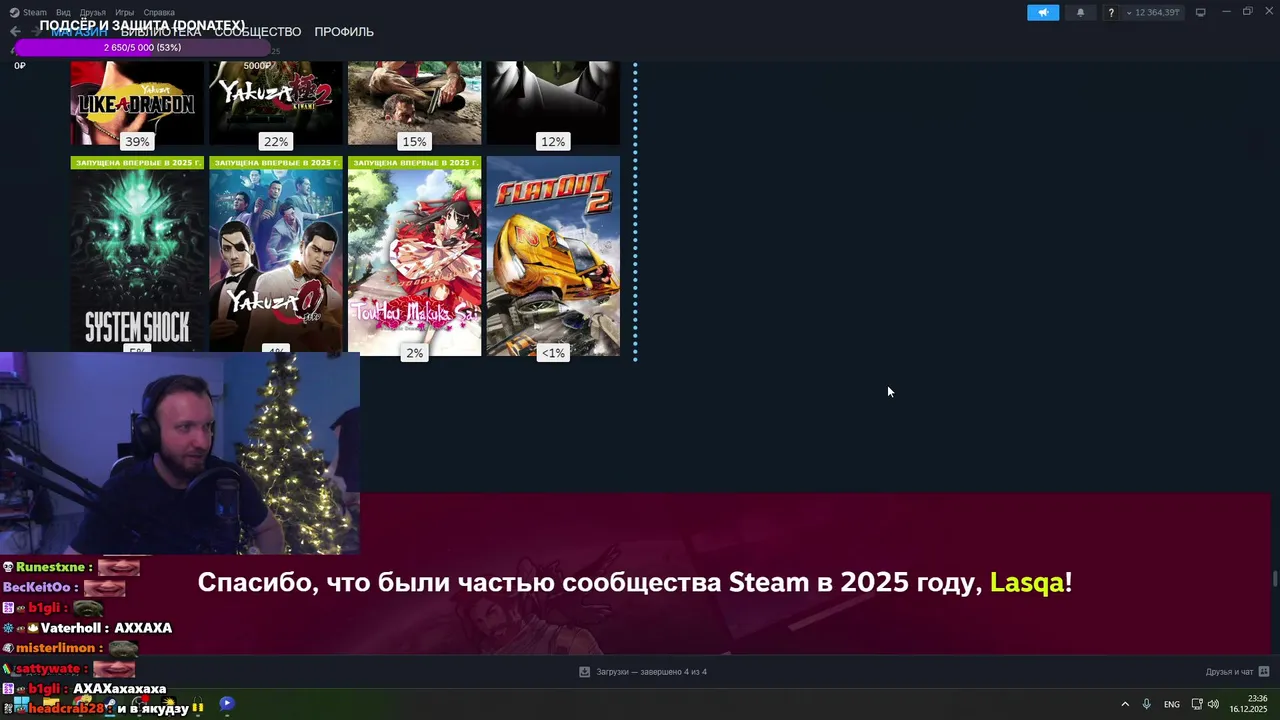Viewport: 1280px width, 720px height.
Task: Switch the ENG input language
Action: (x=1171, y=704)
